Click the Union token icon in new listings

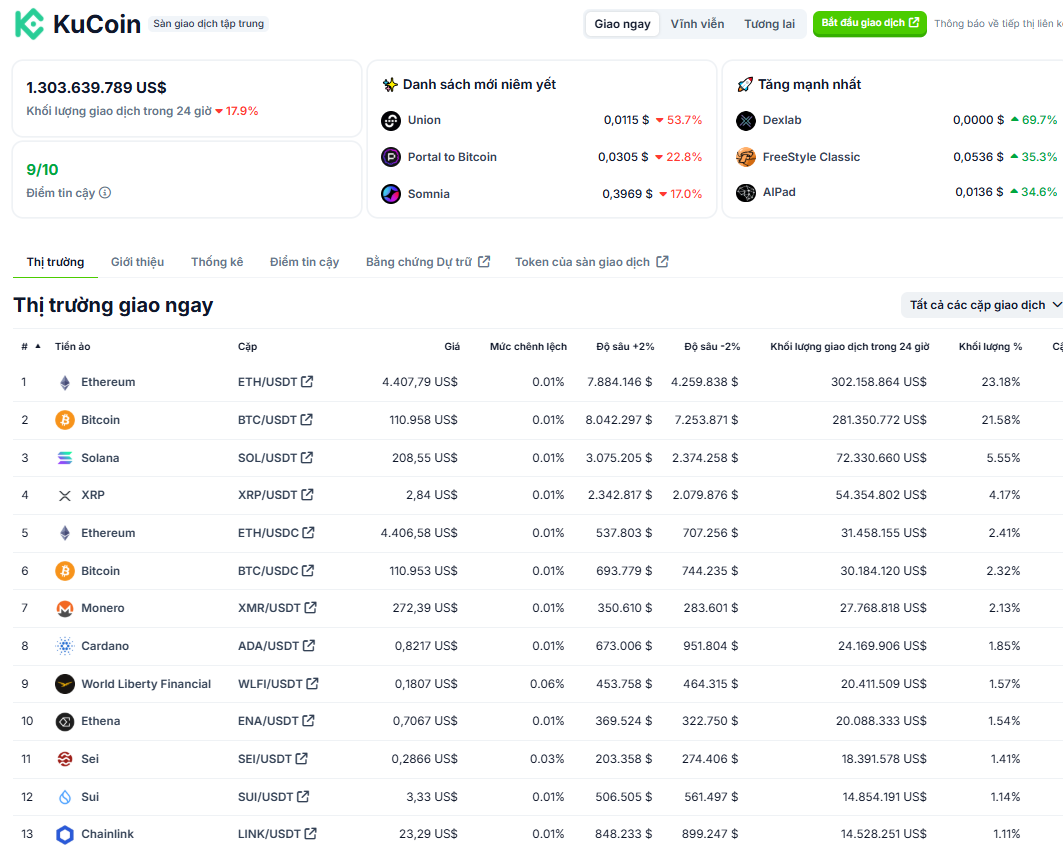[391, 120]
